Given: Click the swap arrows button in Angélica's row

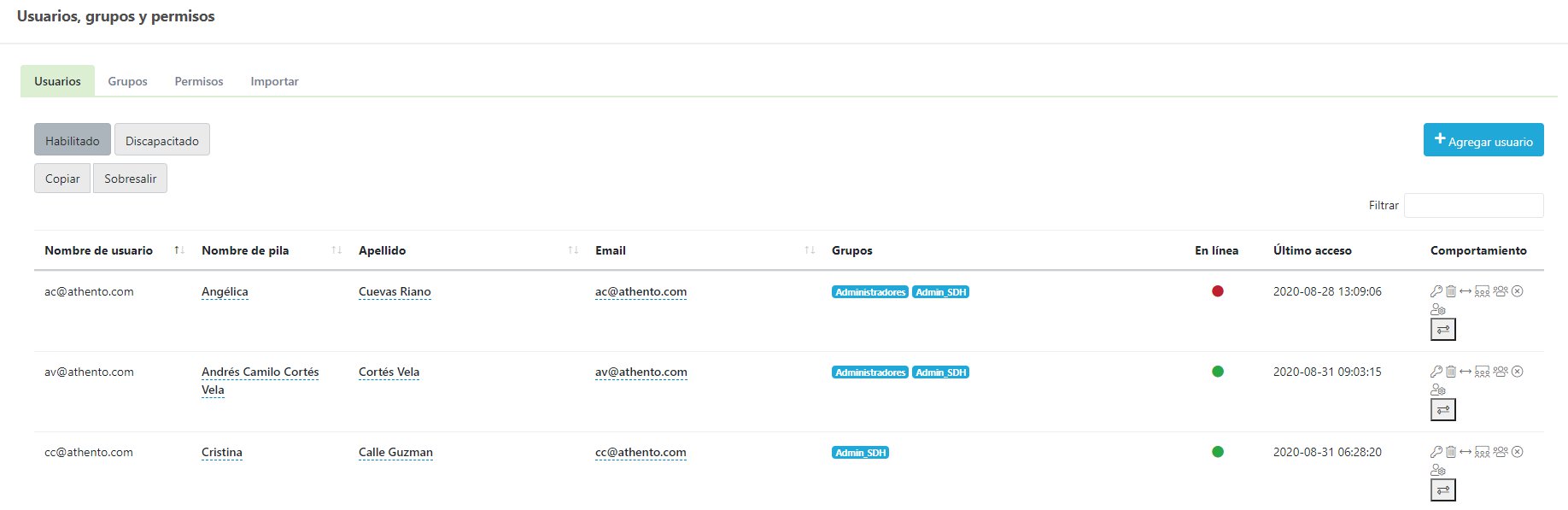Looking at the screenshot, I should (1443, 329).
